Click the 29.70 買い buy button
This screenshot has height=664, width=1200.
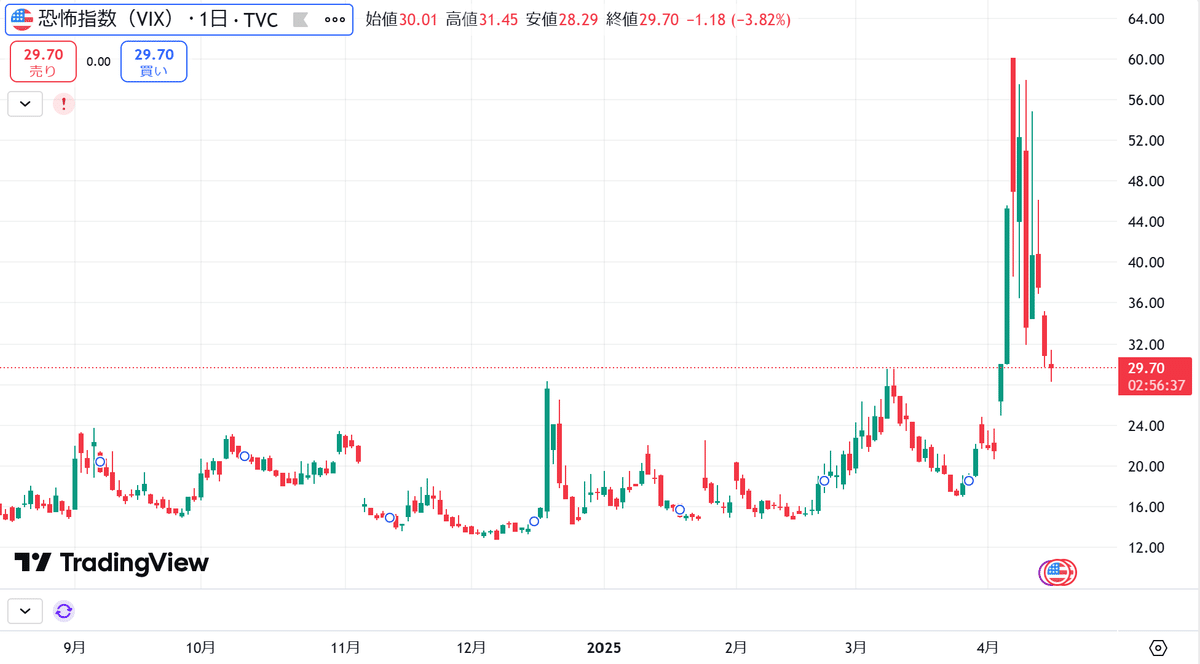pos(154,62)
